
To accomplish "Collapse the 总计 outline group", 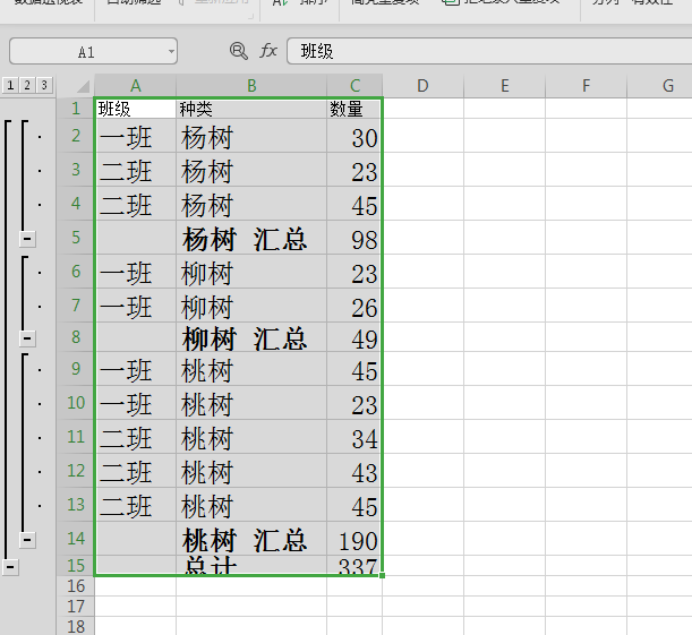I will point(10,566).
